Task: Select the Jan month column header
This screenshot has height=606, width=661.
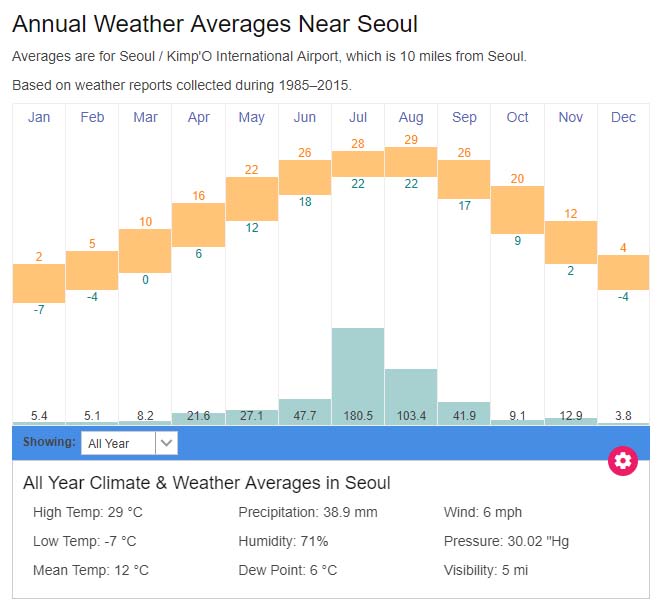Action: [39, 117]
